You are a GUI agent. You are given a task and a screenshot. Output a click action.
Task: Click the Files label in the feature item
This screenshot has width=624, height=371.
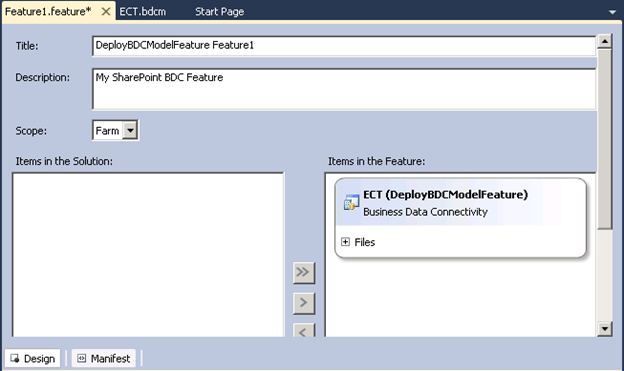[365, 242]
